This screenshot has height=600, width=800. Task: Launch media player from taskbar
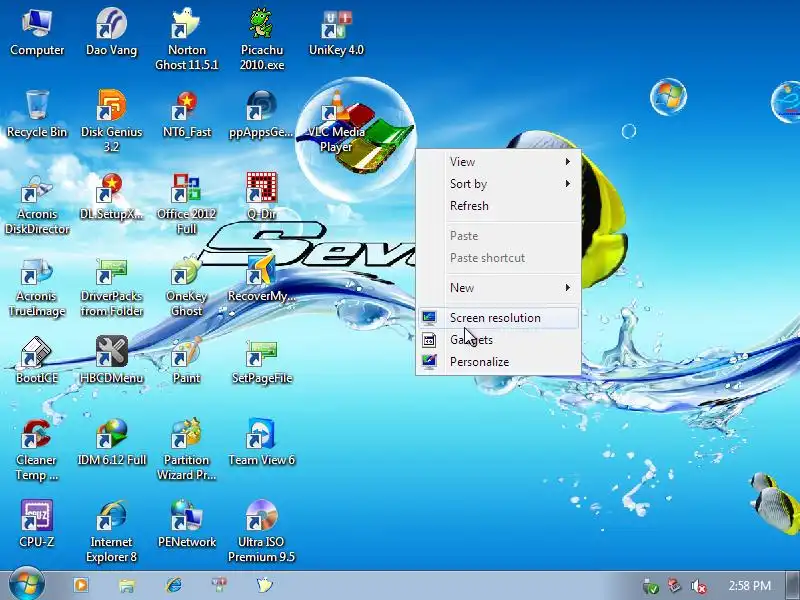point(81,585)
